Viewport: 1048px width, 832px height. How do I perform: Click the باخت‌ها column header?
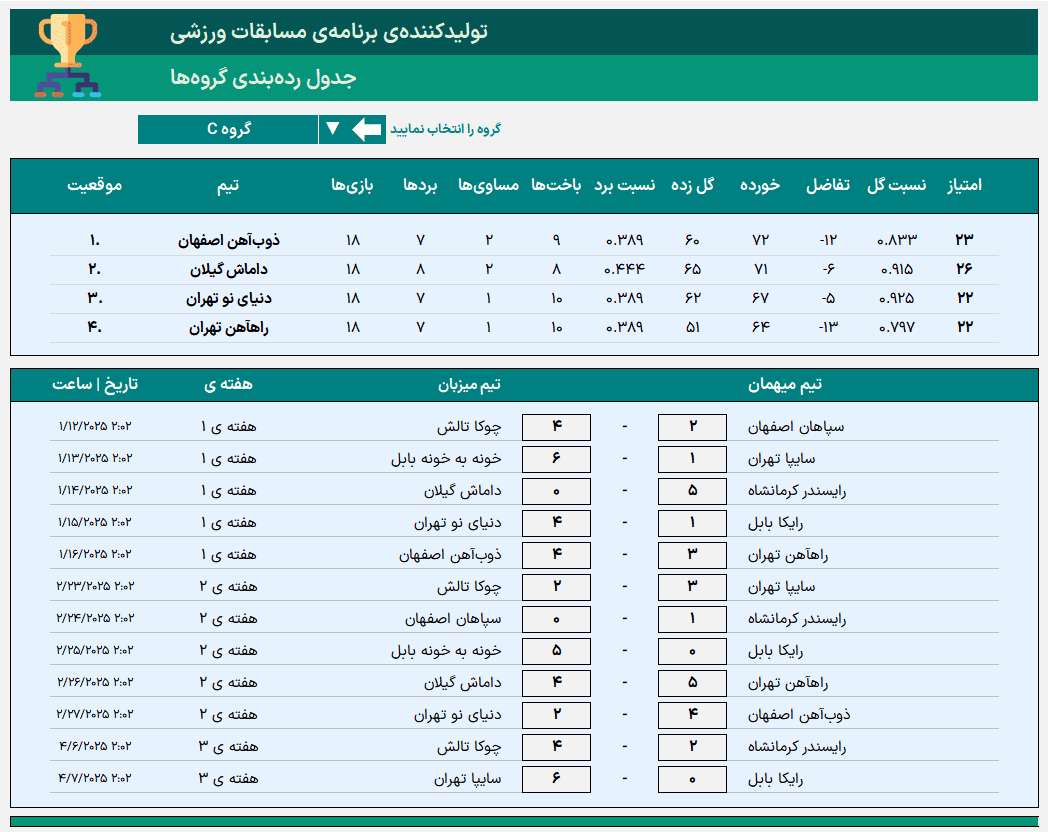pos(556,185)
